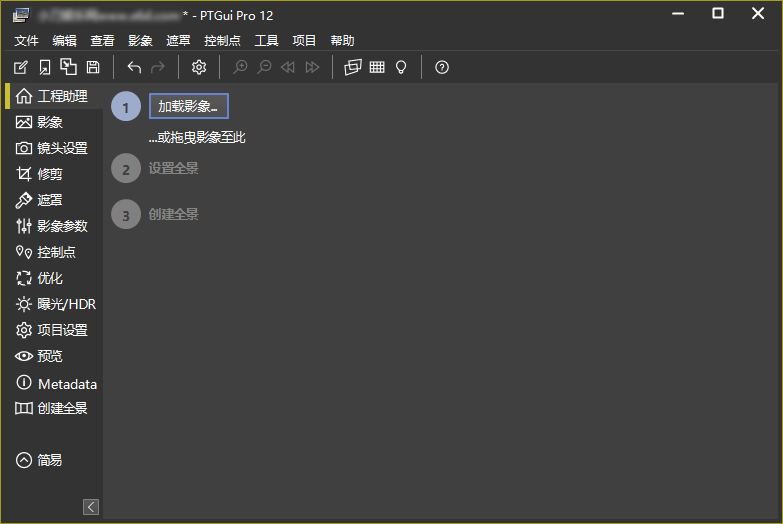Viewport: 783px width, 524px height.
Task: Open the 创建全景 sidebar tab
Action: [52, 408]
